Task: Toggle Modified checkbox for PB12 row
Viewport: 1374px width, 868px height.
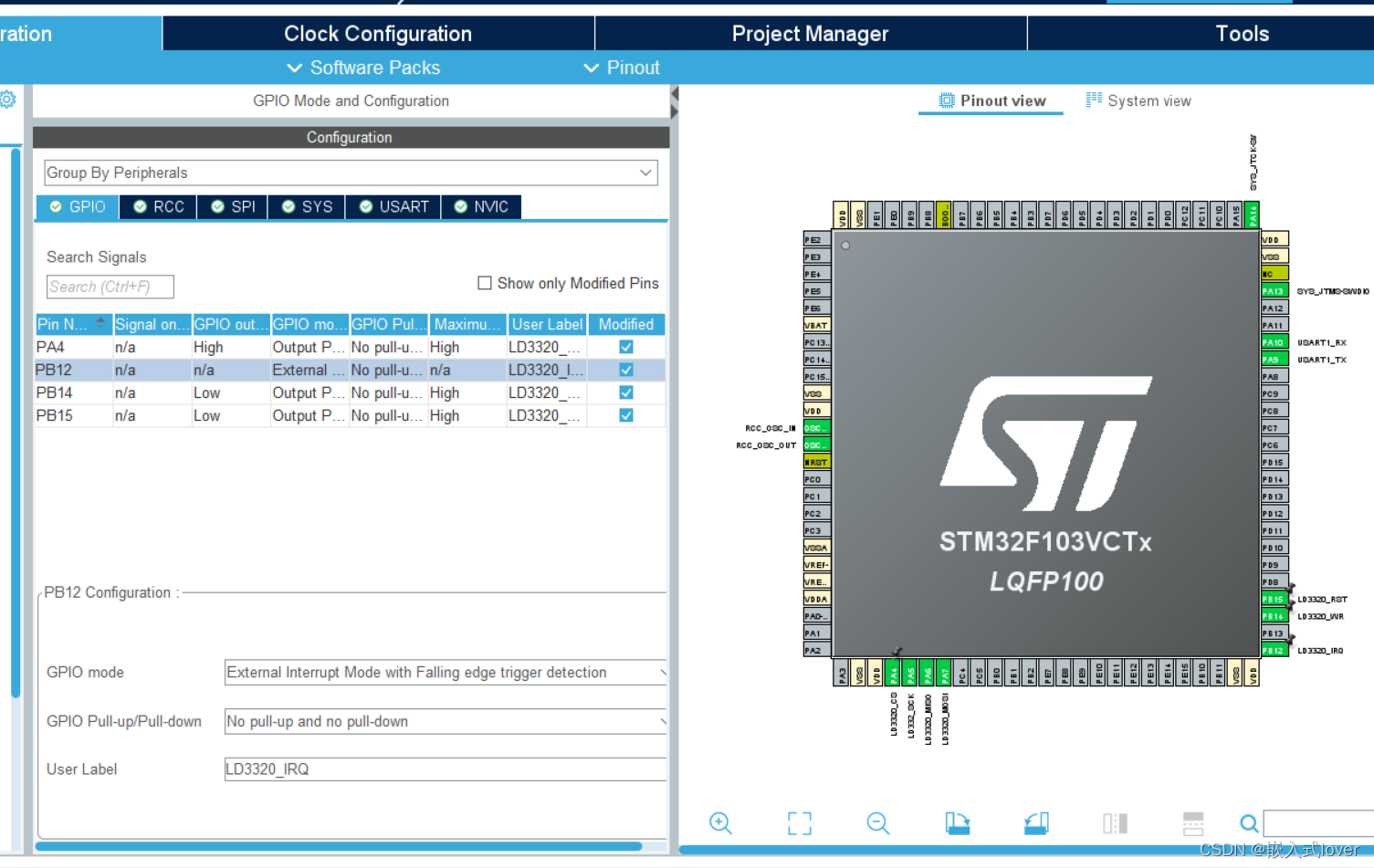Action: [x=626, y=370]
